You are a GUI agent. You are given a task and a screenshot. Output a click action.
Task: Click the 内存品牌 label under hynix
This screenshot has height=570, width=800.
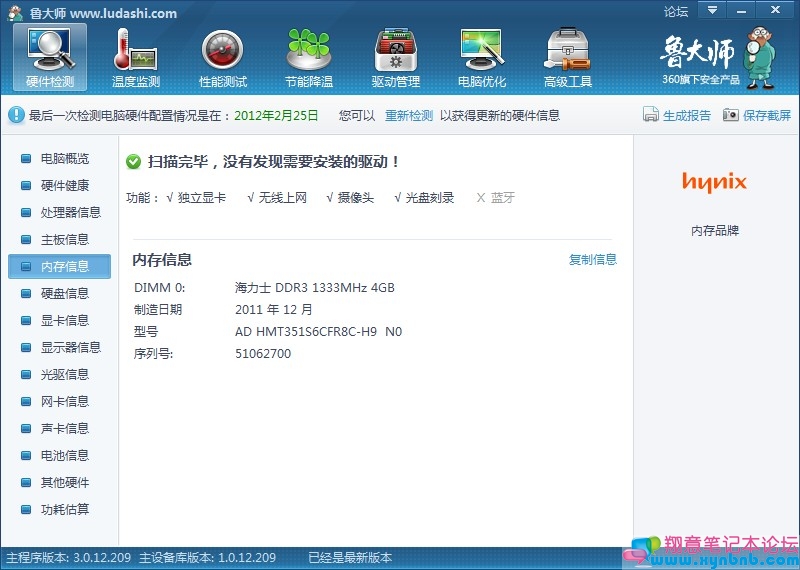click(x=715, y=231)
